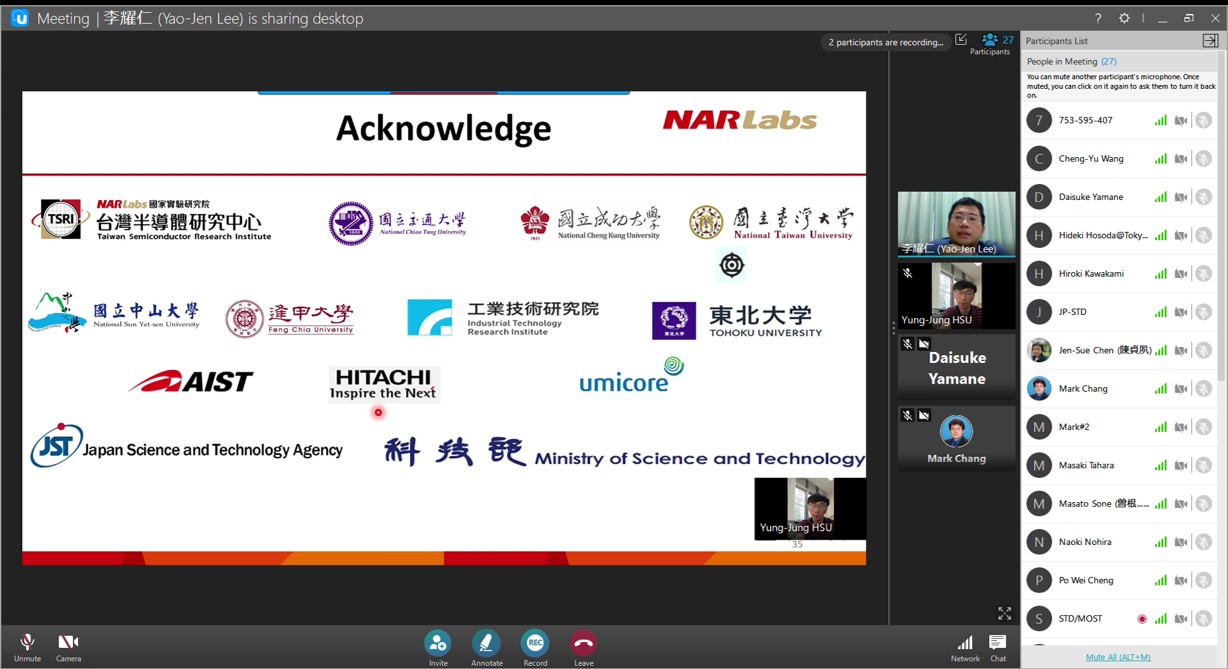Viewport: 1228px width, 669px height.
Task: Expand shared screen to full screen
Action: click(1004, 613)
